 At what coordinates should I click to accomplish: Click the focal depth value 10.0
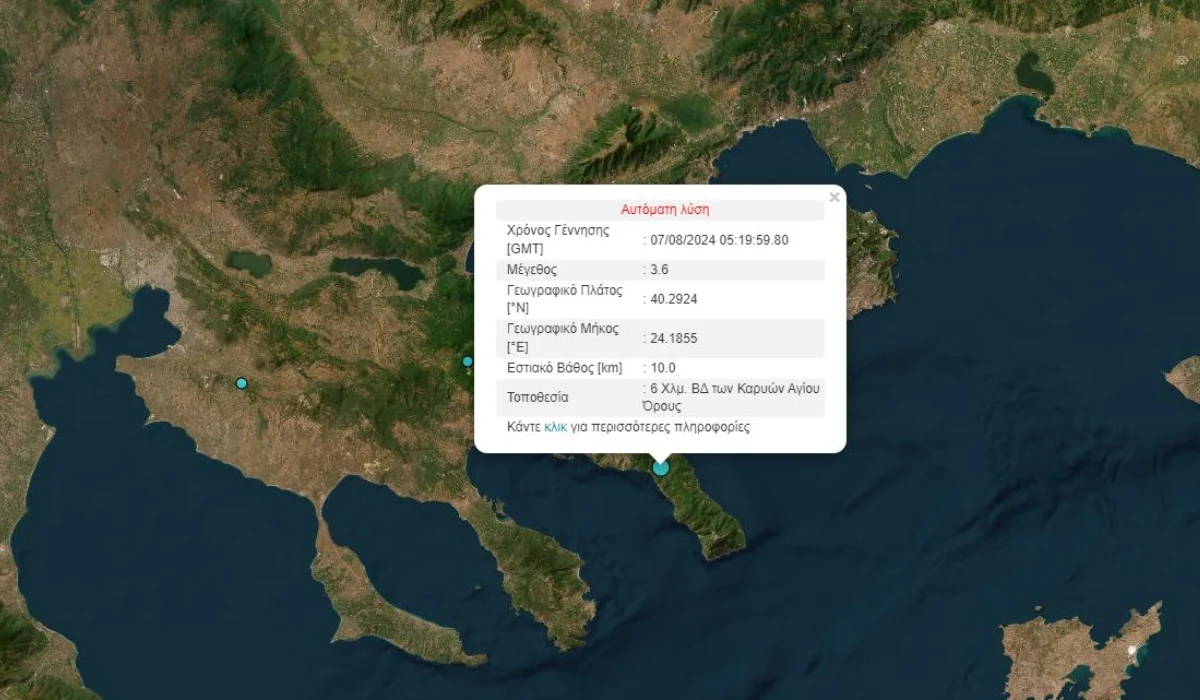point(663,368)
